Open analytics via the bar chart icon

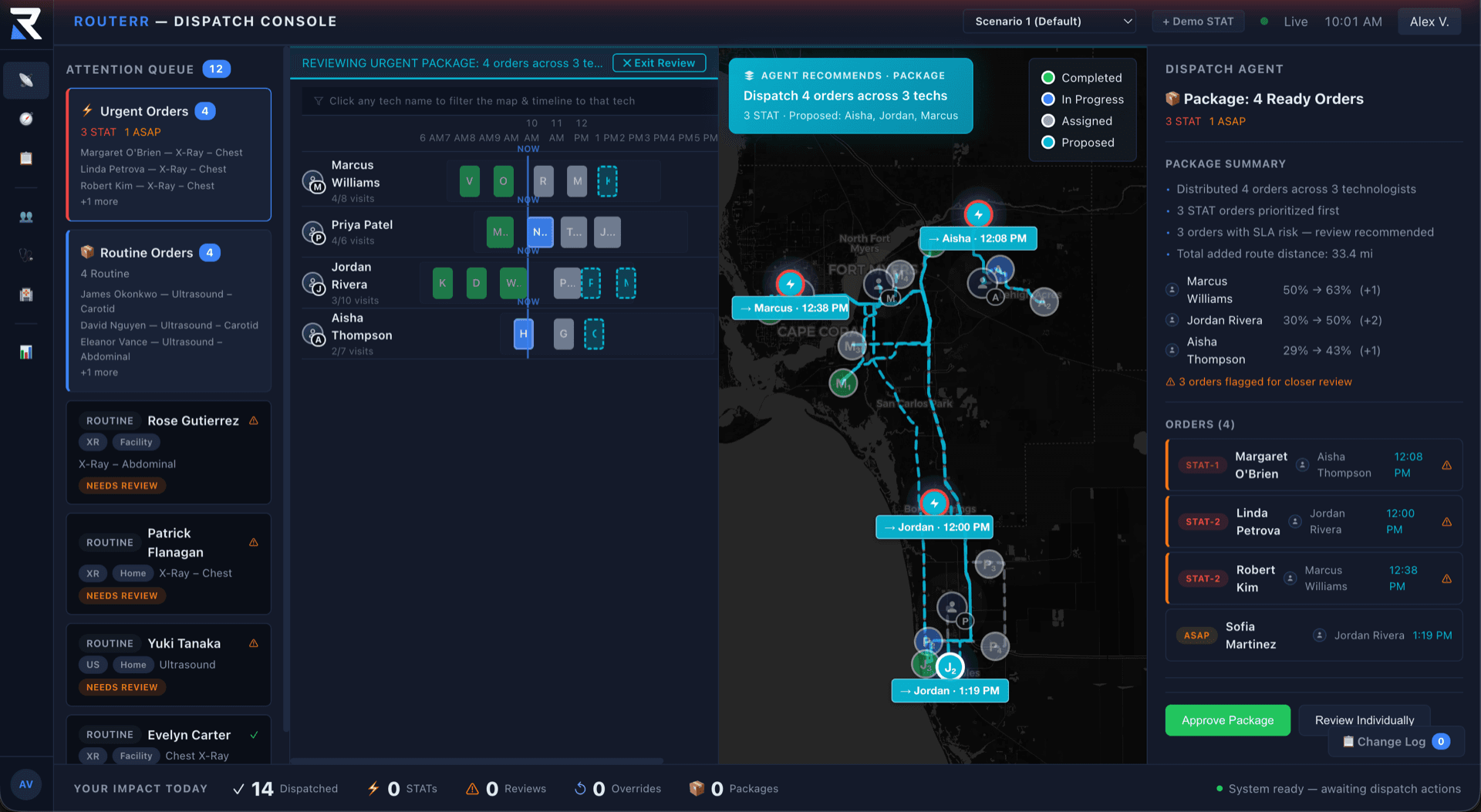click(26, 352)
